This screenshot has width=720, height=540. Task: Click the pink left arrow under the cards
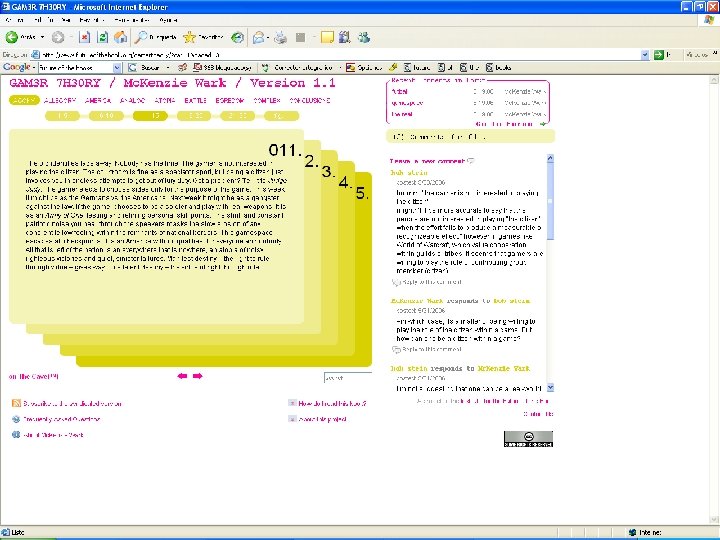pos(182,376)
